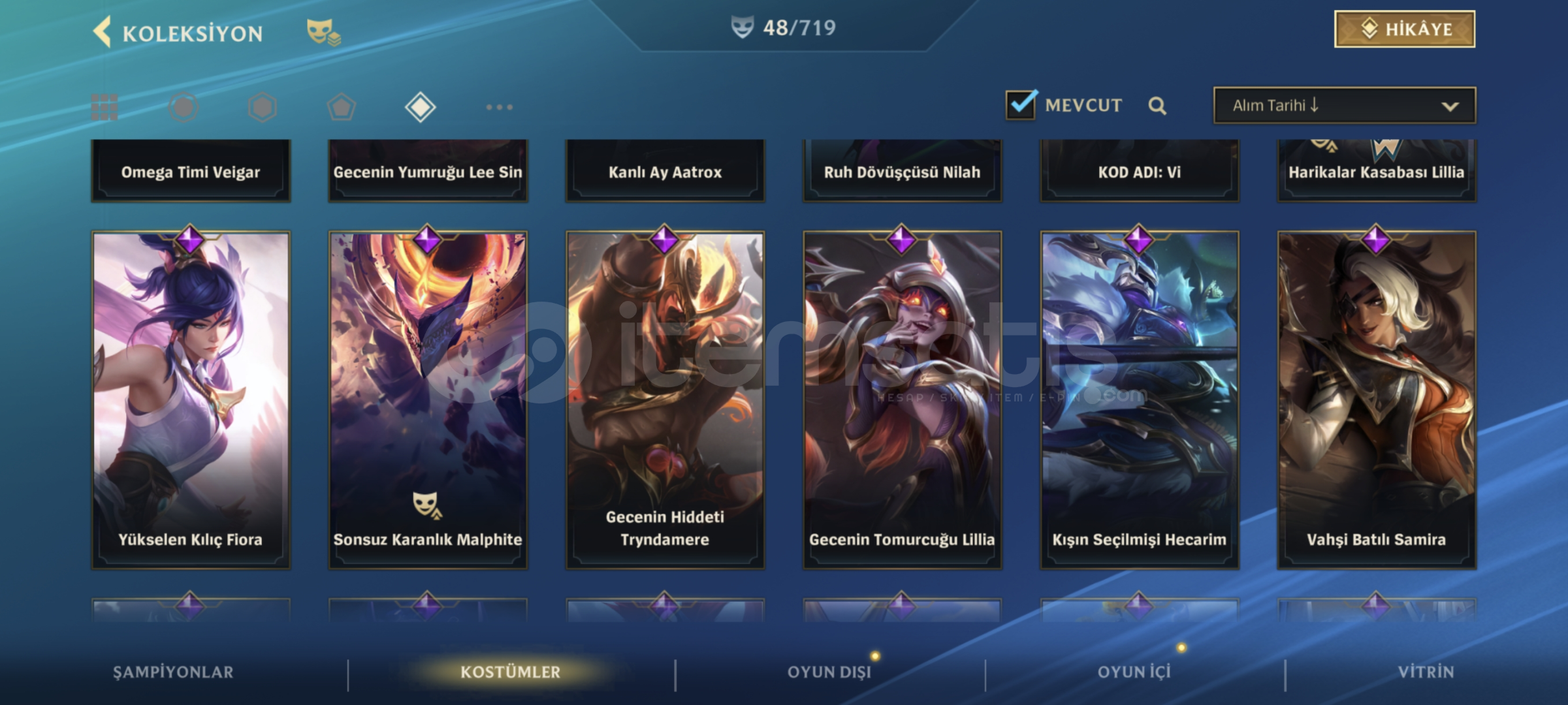Image resolution: width=1568 pixels, height=705 pixels.
Task: Filter by the pentagon rarity icon
Action: pyautogui.click(x=342, y=107)
